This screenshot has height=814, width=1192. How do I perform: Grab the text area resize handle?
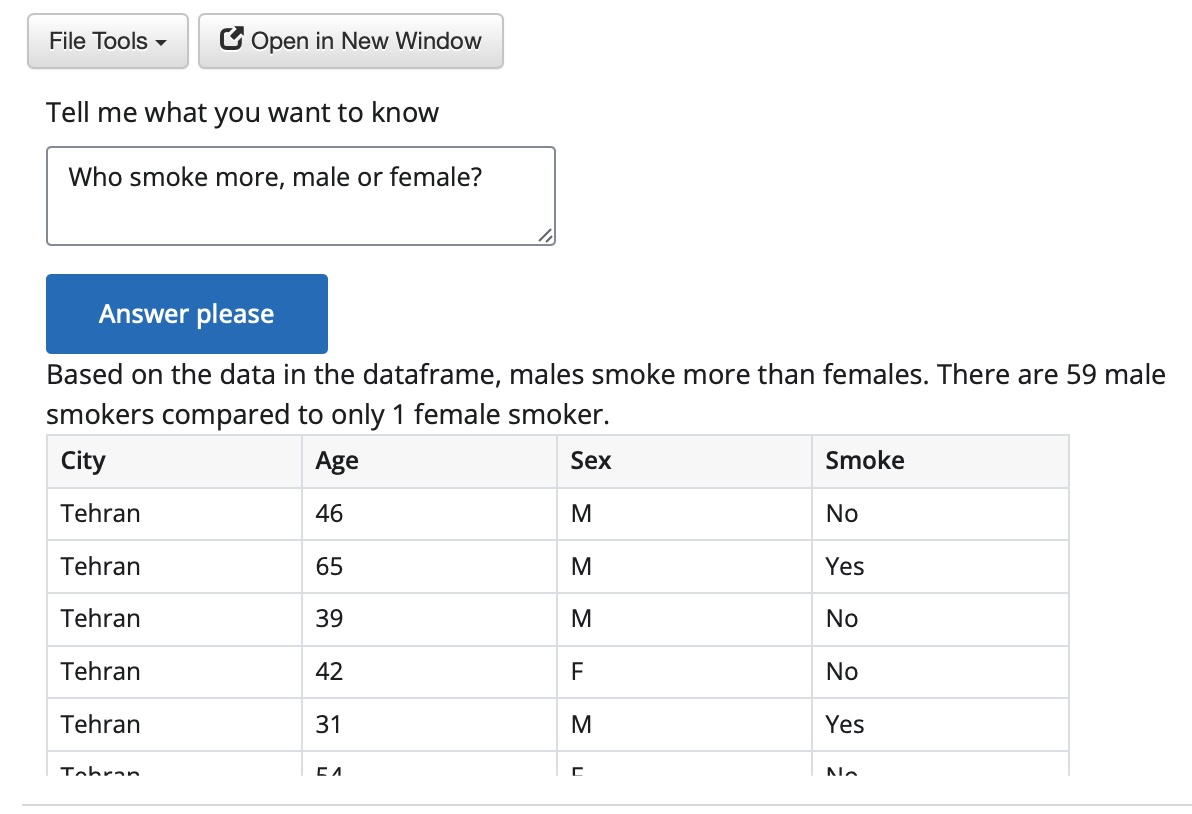(x=544, y=235)
